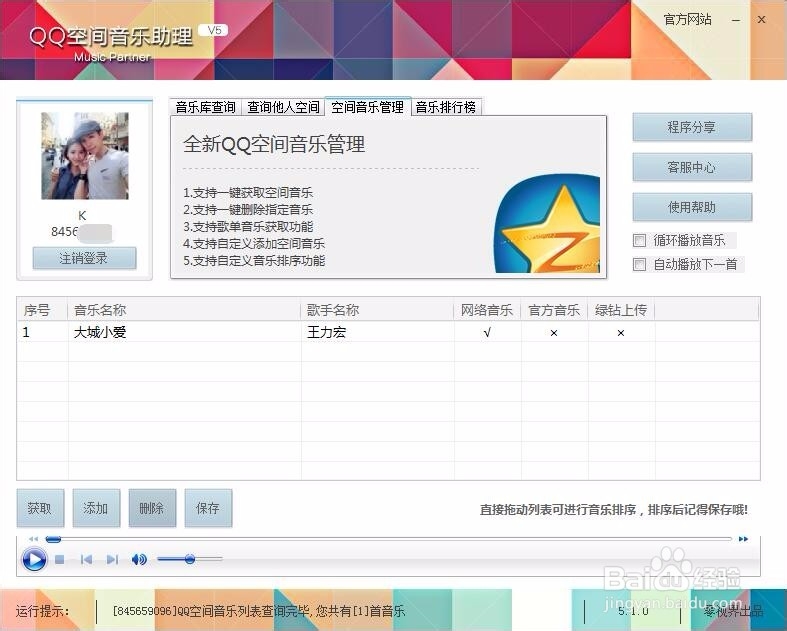Click the × mark under 官方音乐
Viewport: 787px width, 631px height.
coord(554,333)
